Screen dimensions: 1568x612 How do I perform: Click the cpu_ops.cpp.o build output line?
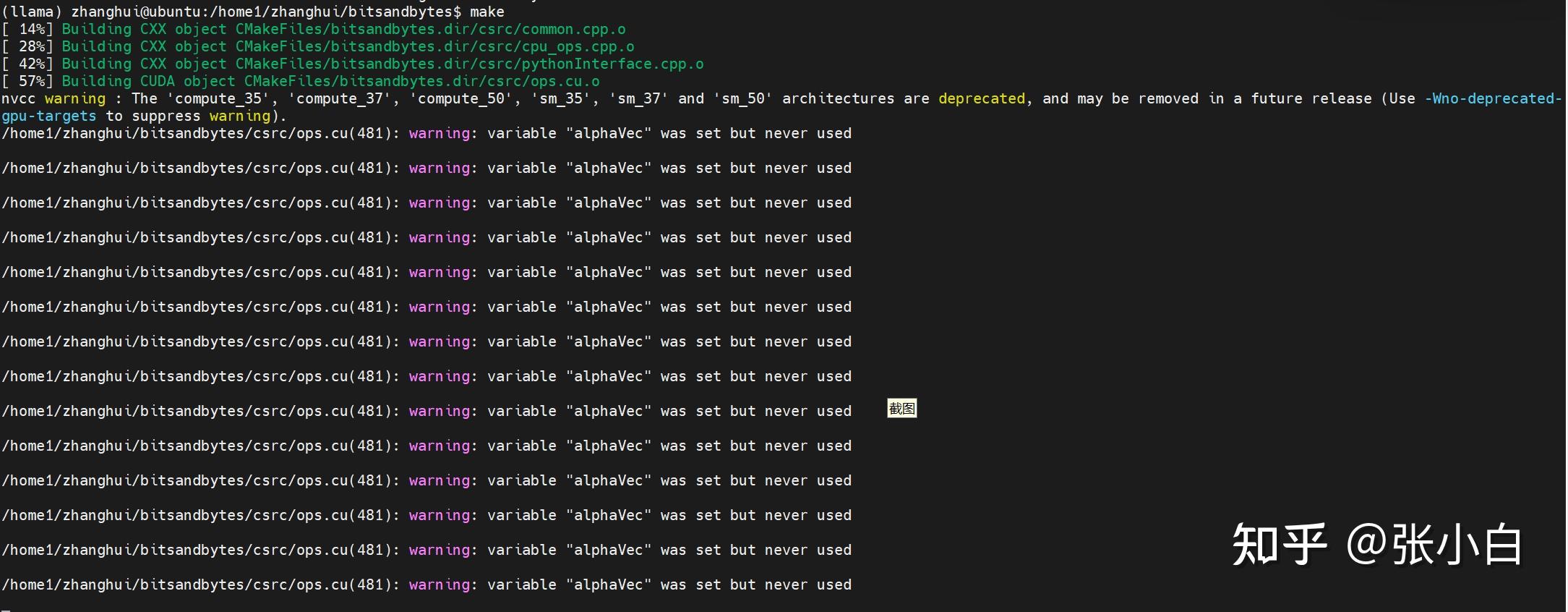pos(348,46)
